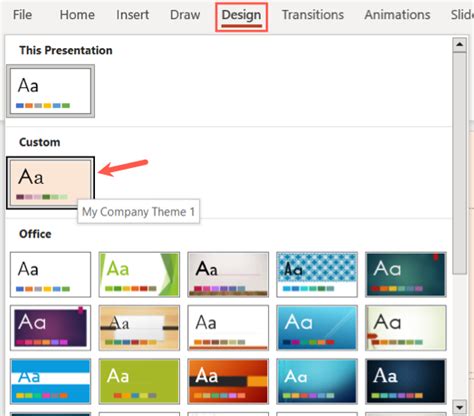Switch to the Transitions tab
Screen dimensions: 474x416
313,15
